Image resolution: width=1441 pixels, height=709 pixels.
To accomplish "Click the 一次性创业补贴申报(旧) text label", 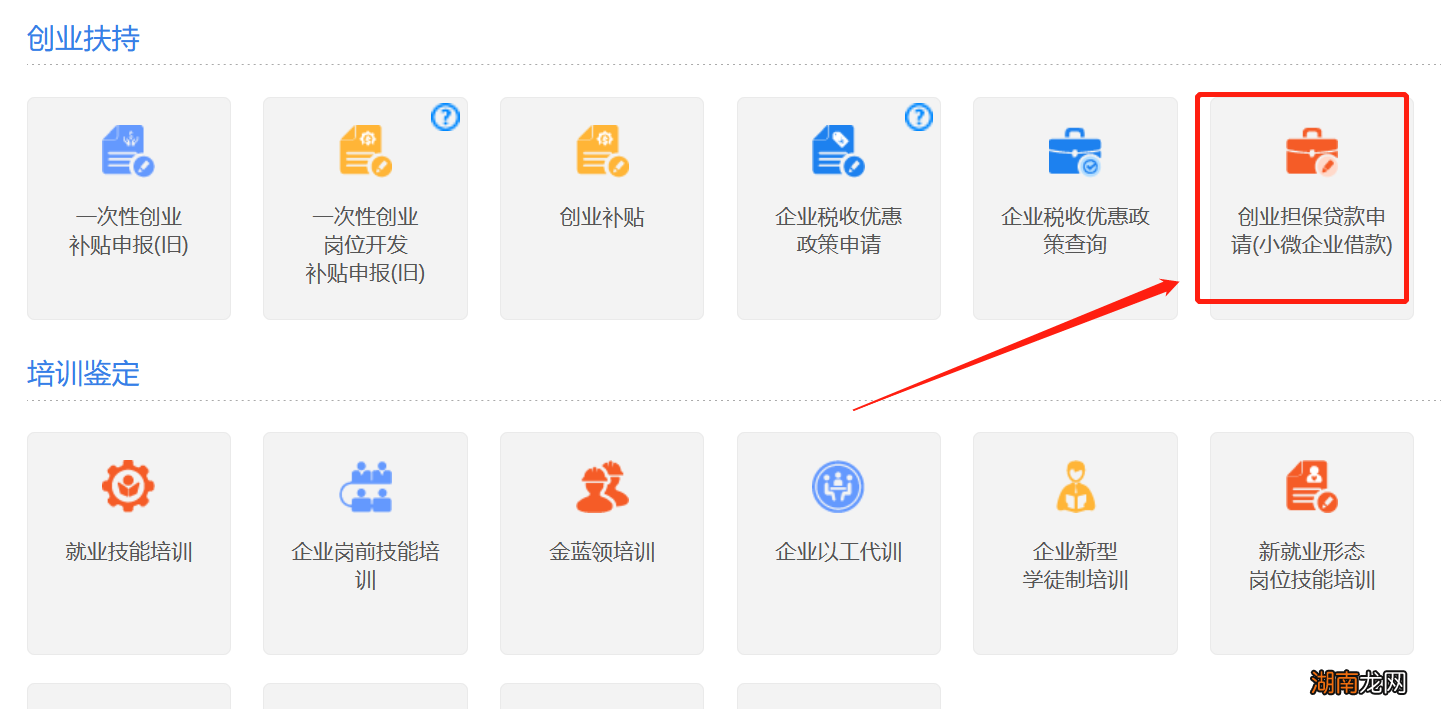I will tap(128, 229).
